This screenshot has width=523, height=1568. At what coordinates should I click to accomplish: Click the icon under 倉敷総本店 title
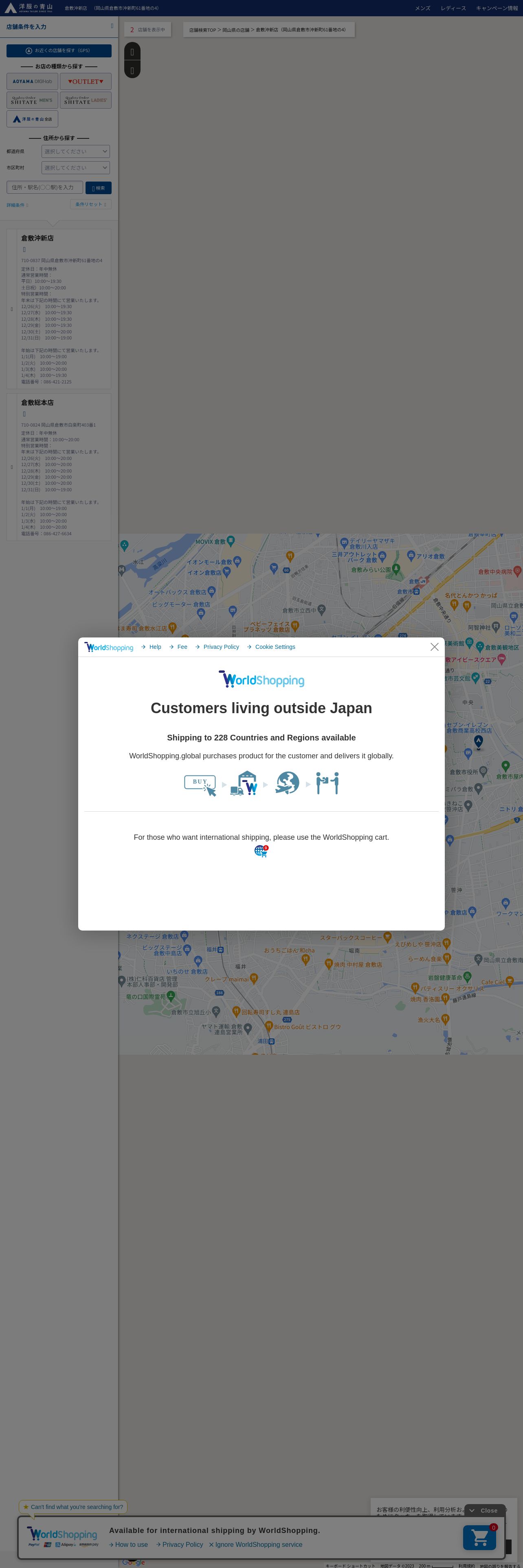tap(24, 414)
